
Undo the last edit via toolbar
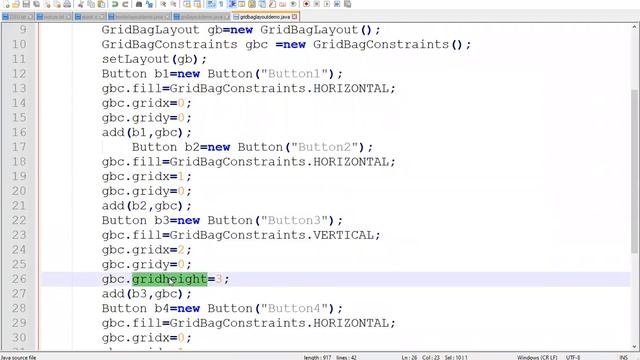click(x=115, y=4)
